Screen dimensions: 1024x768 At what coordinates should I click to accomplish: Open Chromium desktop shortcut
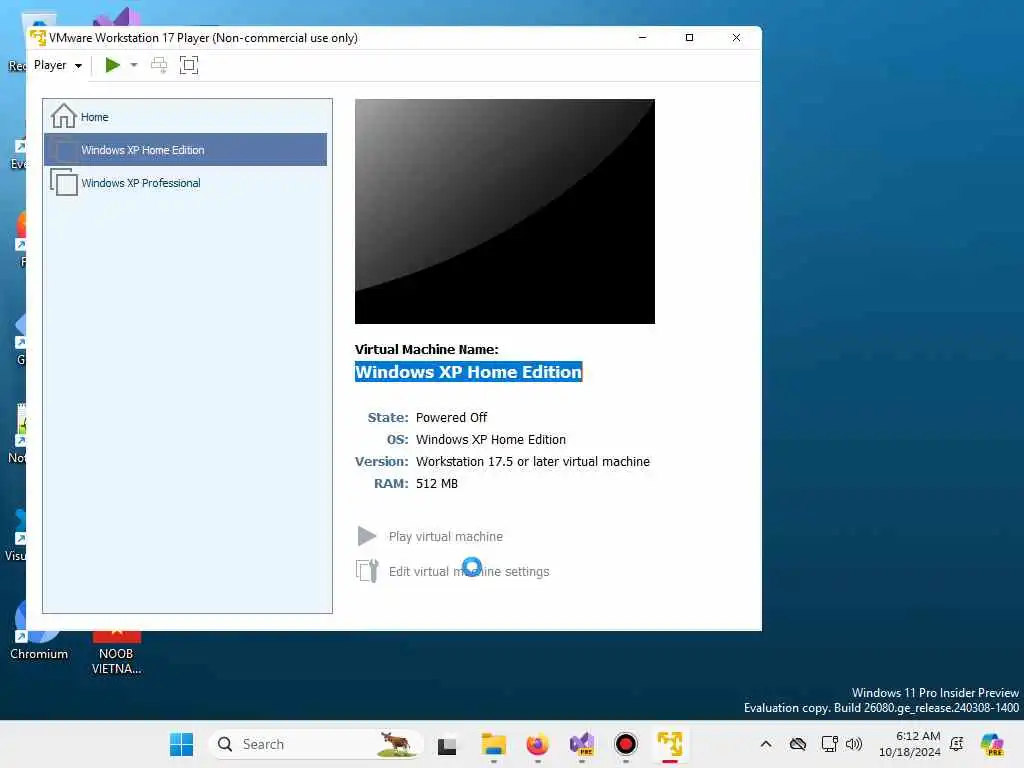point(39,630)
